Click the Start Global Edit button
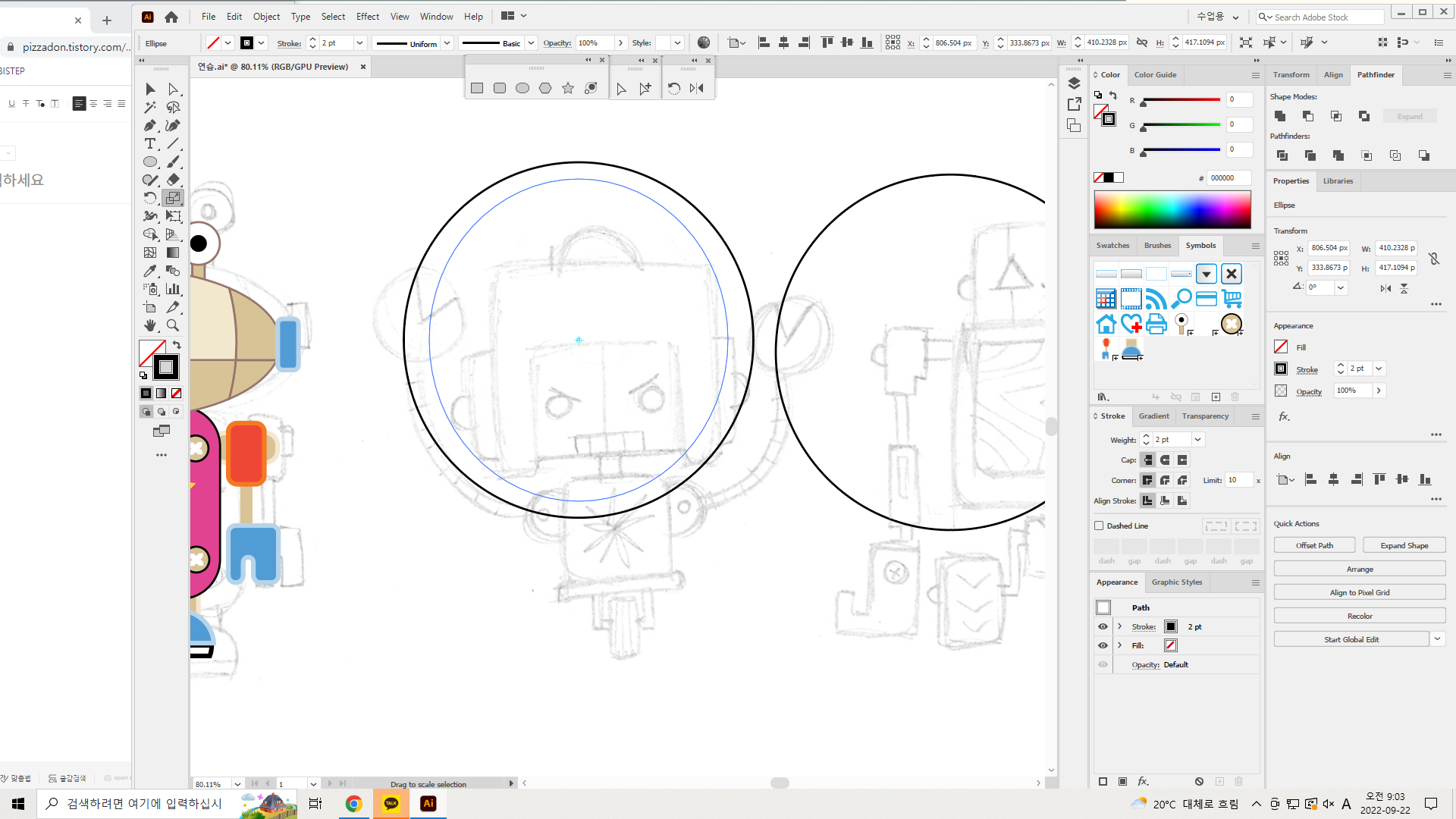The height and width of the screenshot is (819, 1456). [x=1351, y=639]
